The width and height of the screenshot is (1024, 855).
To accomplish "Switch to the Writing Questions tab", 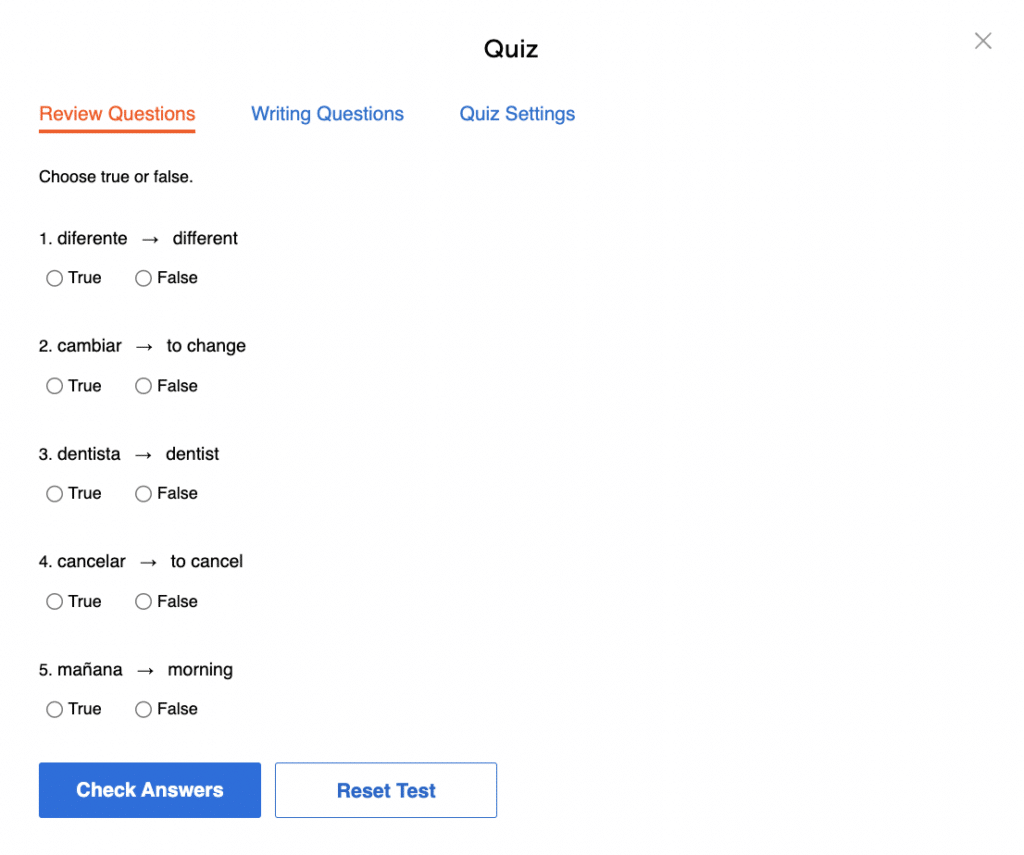I will click(327, 114).
